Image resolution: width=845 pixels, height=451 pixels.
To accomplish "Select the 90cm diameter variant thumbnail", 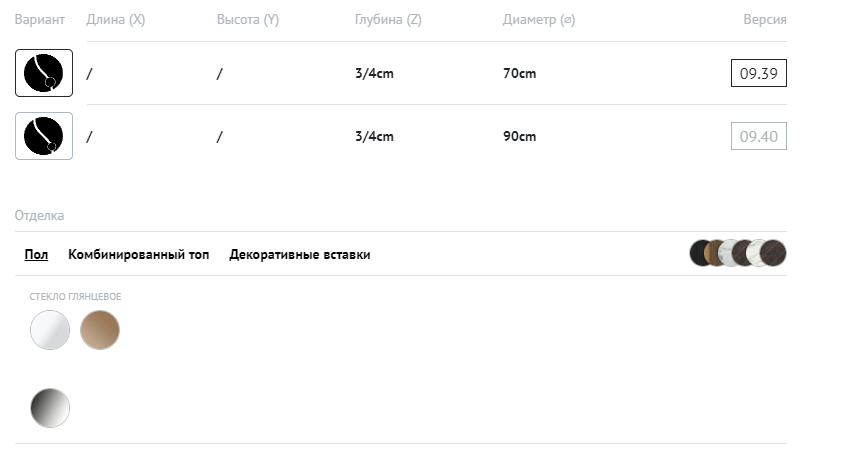I will (x=44, y=136).
